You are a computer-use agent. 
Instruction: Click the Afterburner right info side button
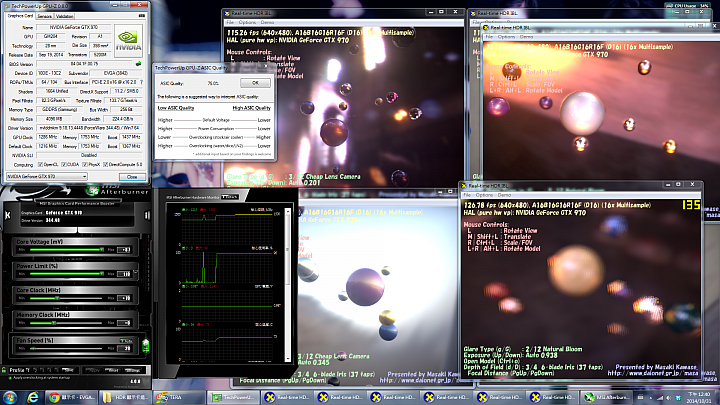point(147,215)
